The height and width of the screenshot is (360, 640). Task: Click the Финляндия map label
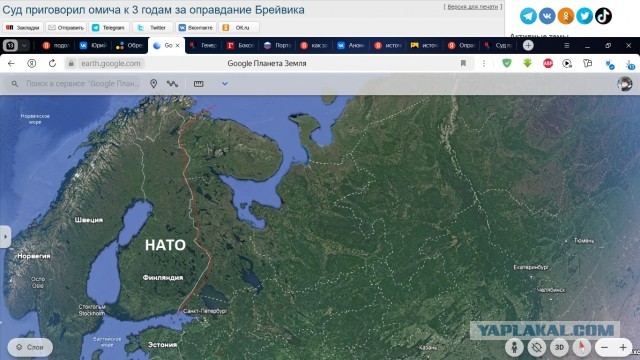[x=163, y=278]
